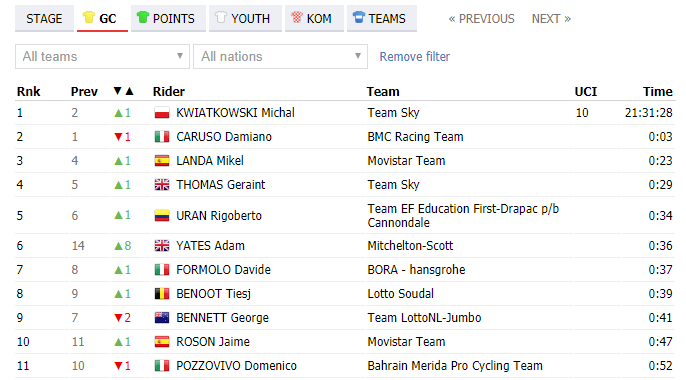Go to NEXT stage results

point(551,19)
